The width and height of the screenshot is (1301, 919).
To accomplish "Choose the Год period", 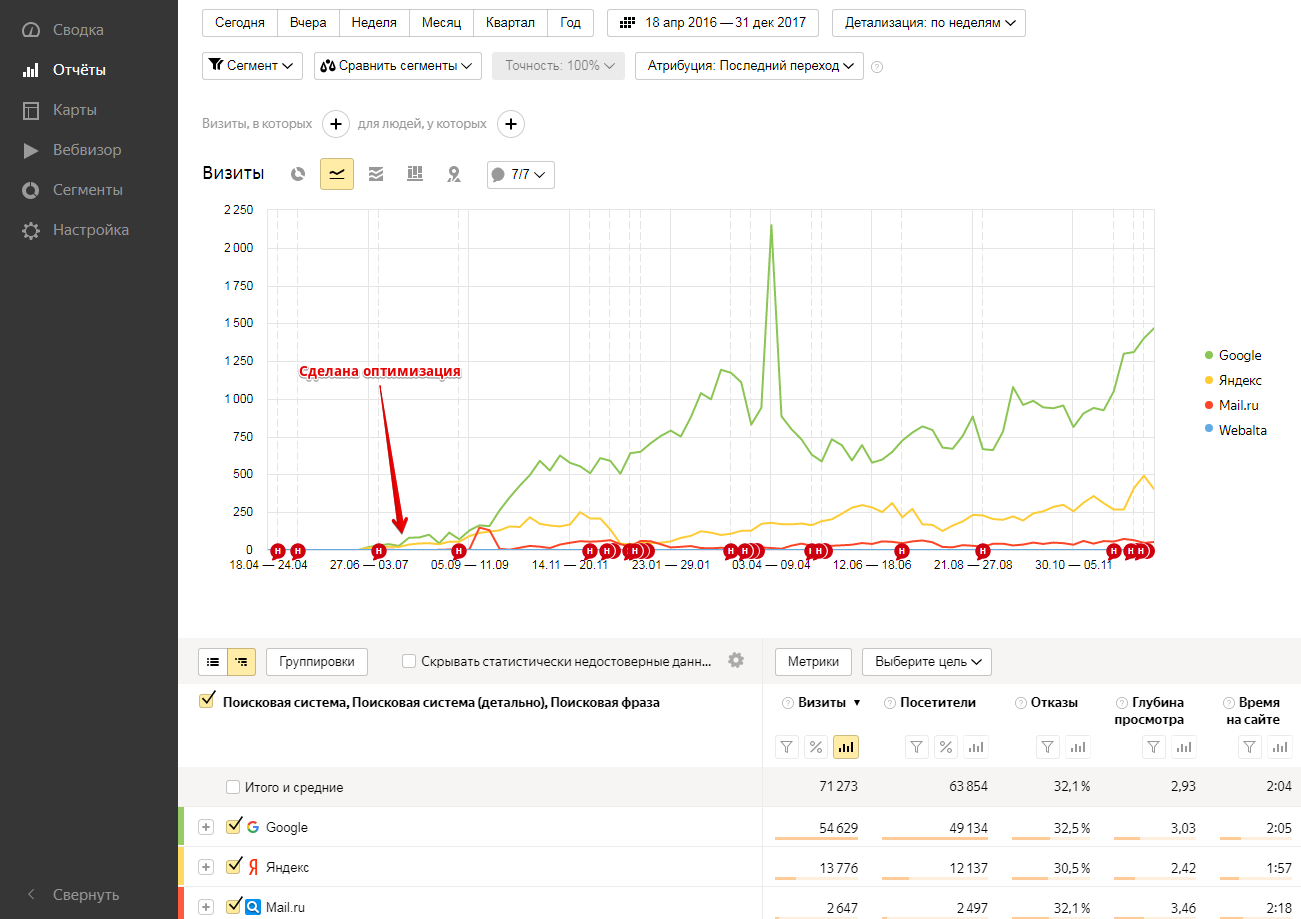I will pyautogui.click(x=571, y=22).
